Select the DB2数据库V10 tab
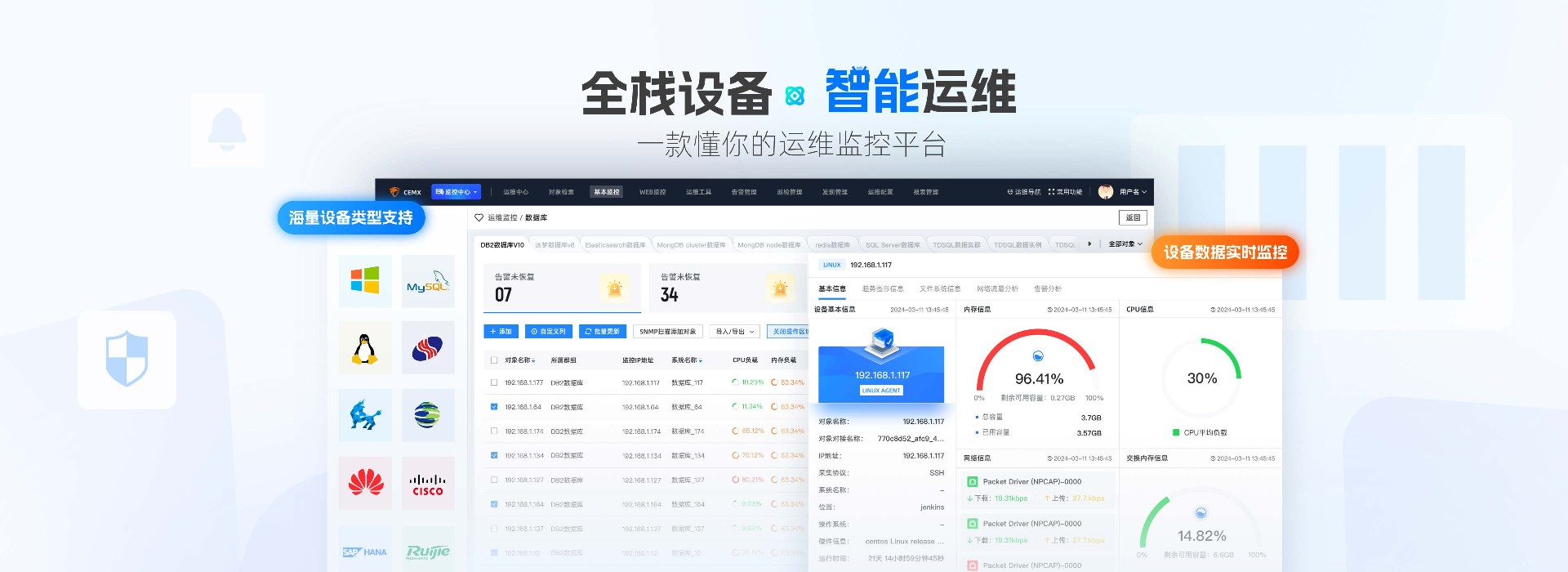1568x572 pixels. point(502,245)
